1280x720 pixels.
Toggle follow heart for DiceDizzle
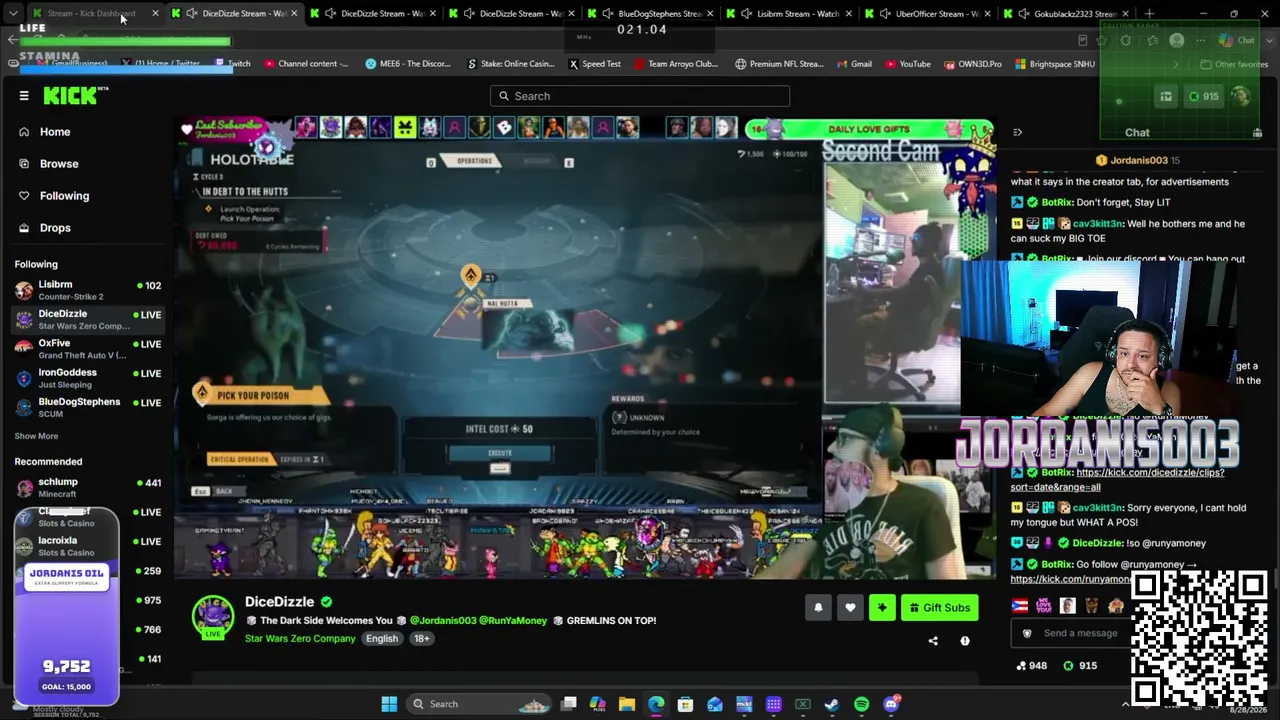click(x=850, y=607)
